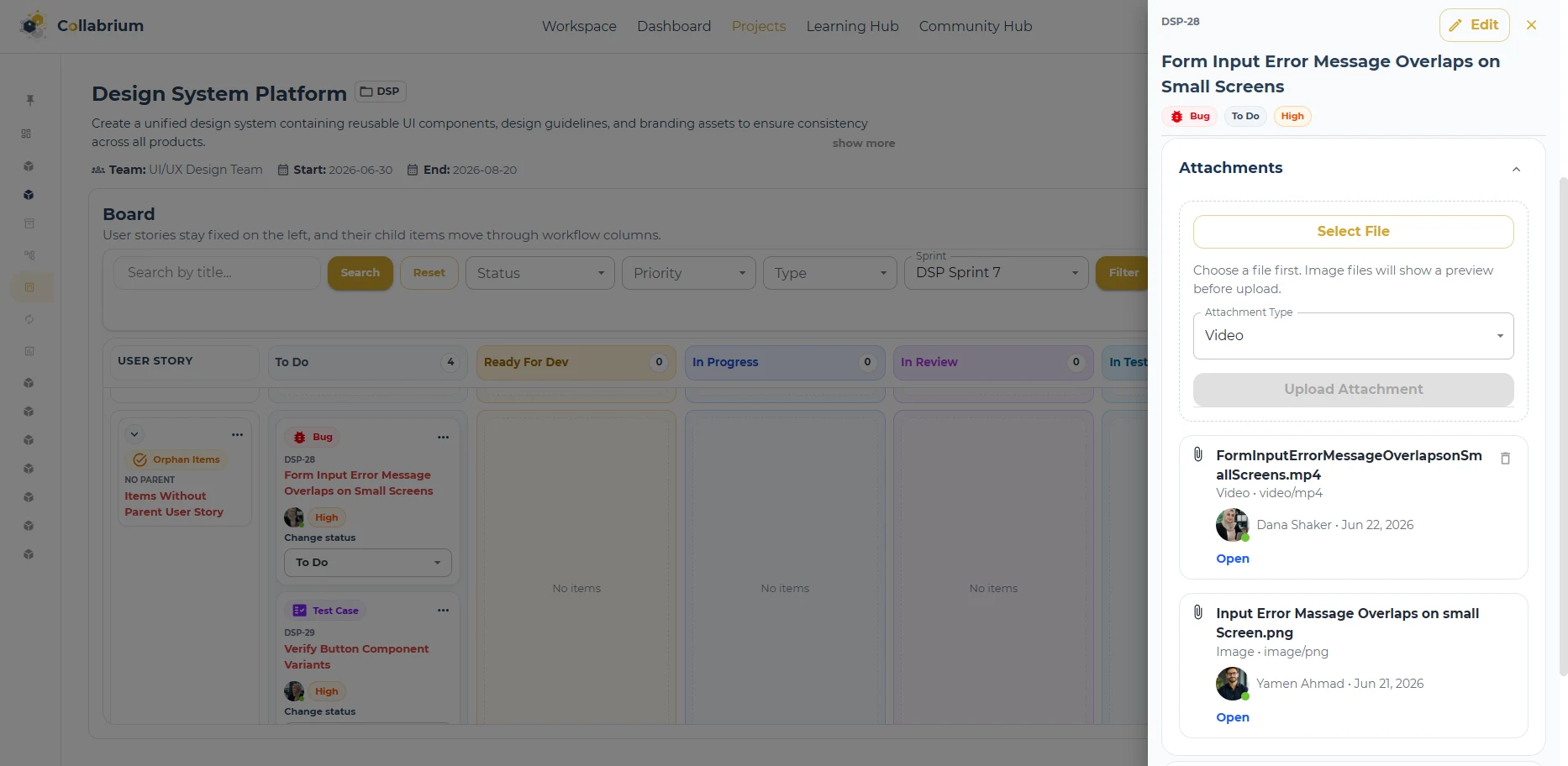Go to the Dashboard nav item

674,26
